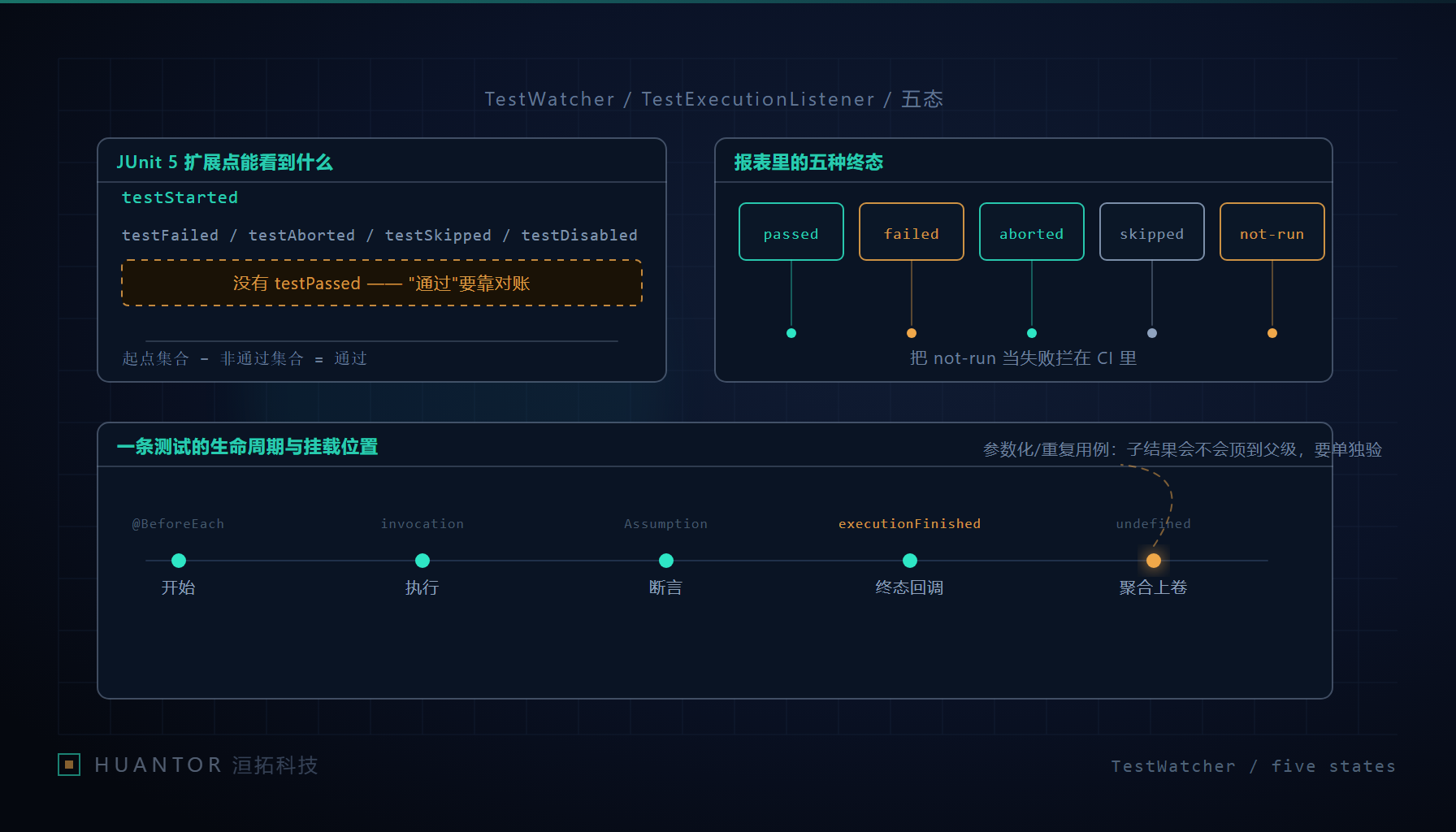Select the 开始 timeline node

[179, 561]
